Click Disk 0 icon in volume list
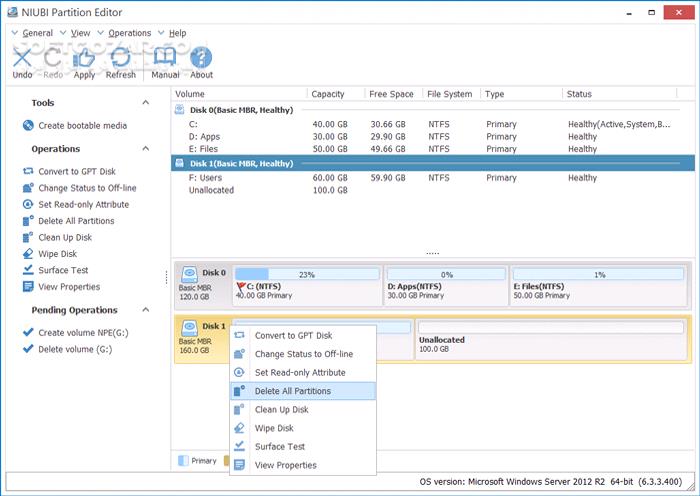This screenshot has height=496, width=700. (x=179, y=109)
